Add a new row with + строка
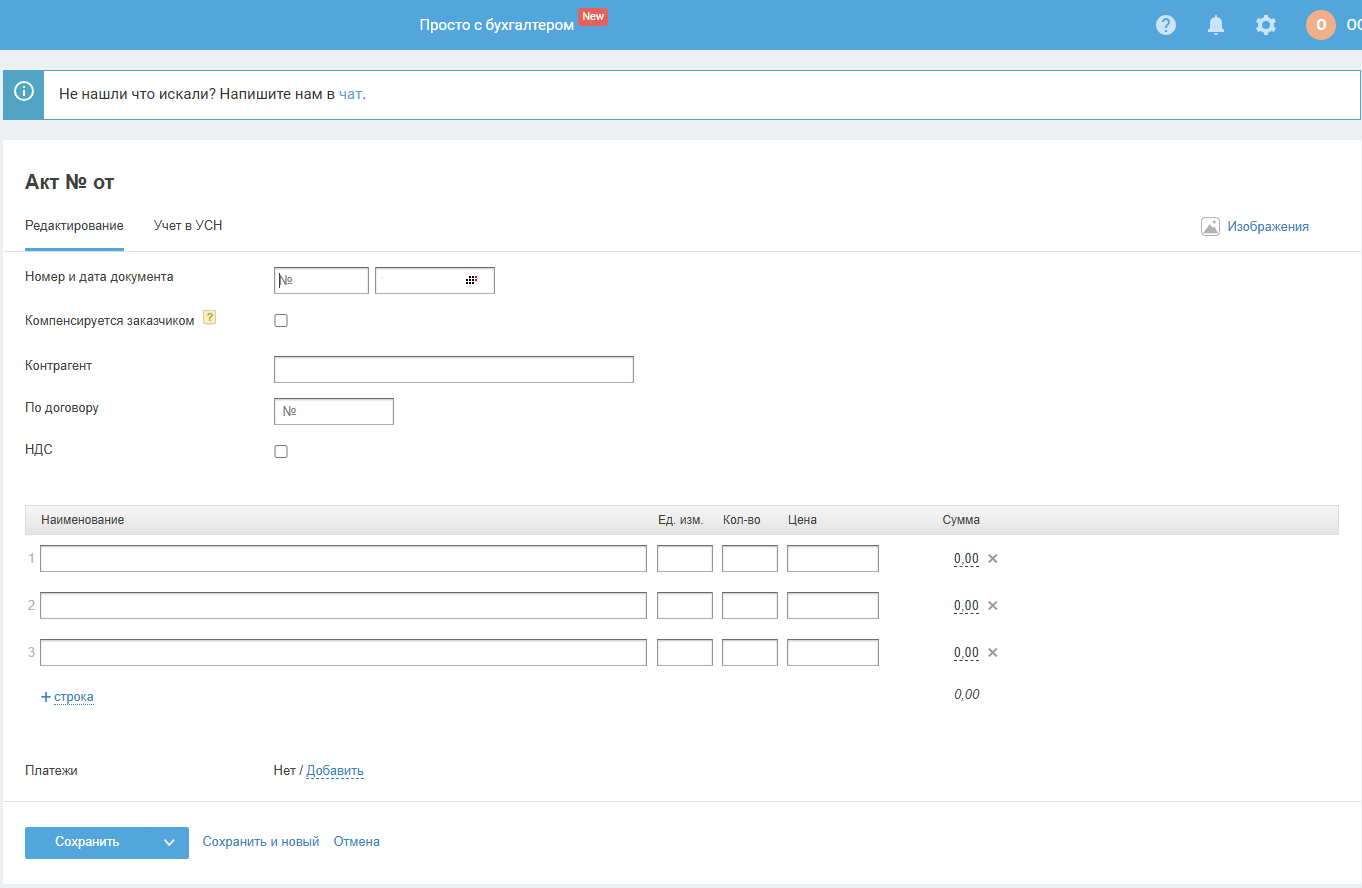The width and height of the screenshot is (1362, 888). coord(68,697)
